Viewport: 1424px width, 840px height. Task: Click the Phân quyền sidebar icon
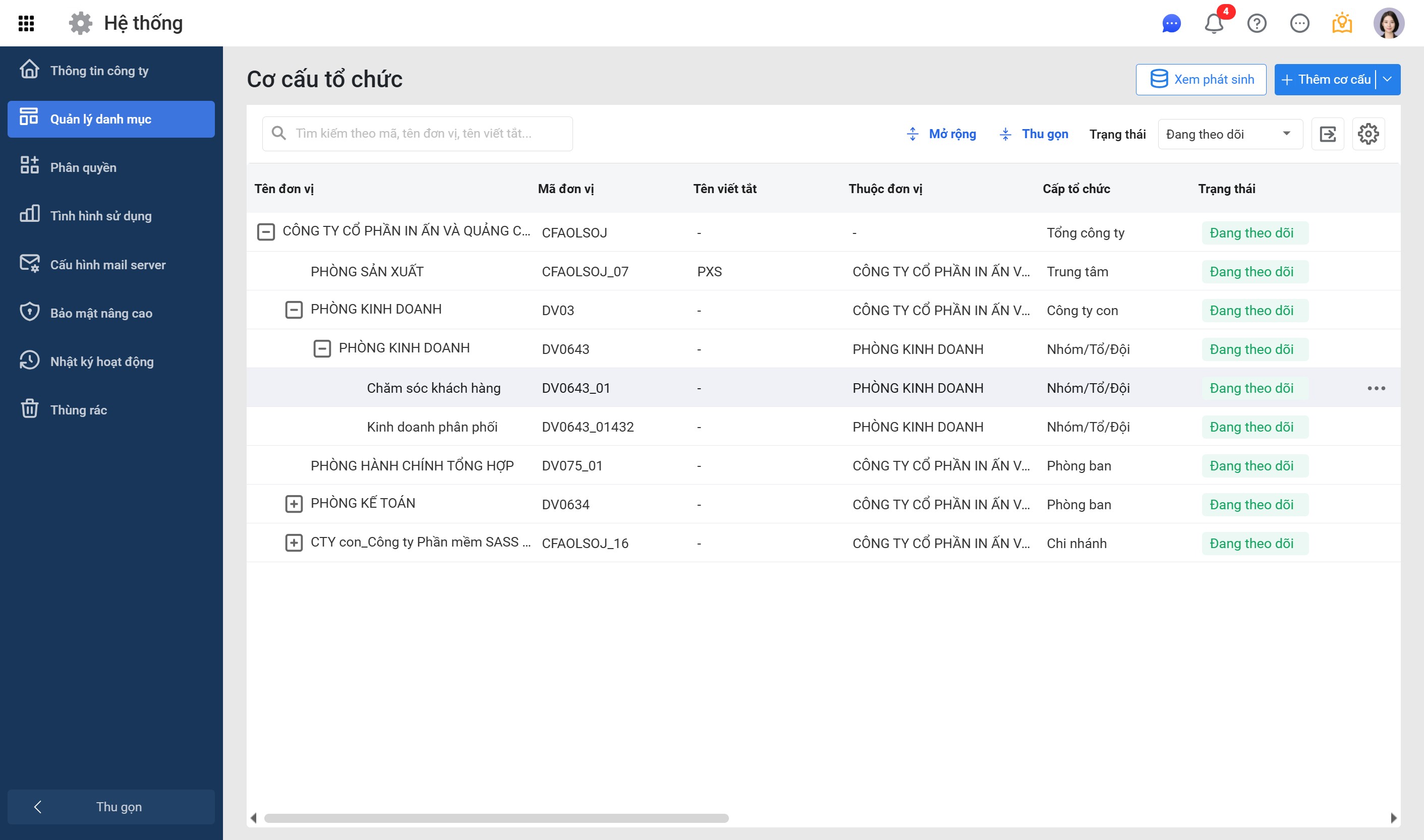29,166
